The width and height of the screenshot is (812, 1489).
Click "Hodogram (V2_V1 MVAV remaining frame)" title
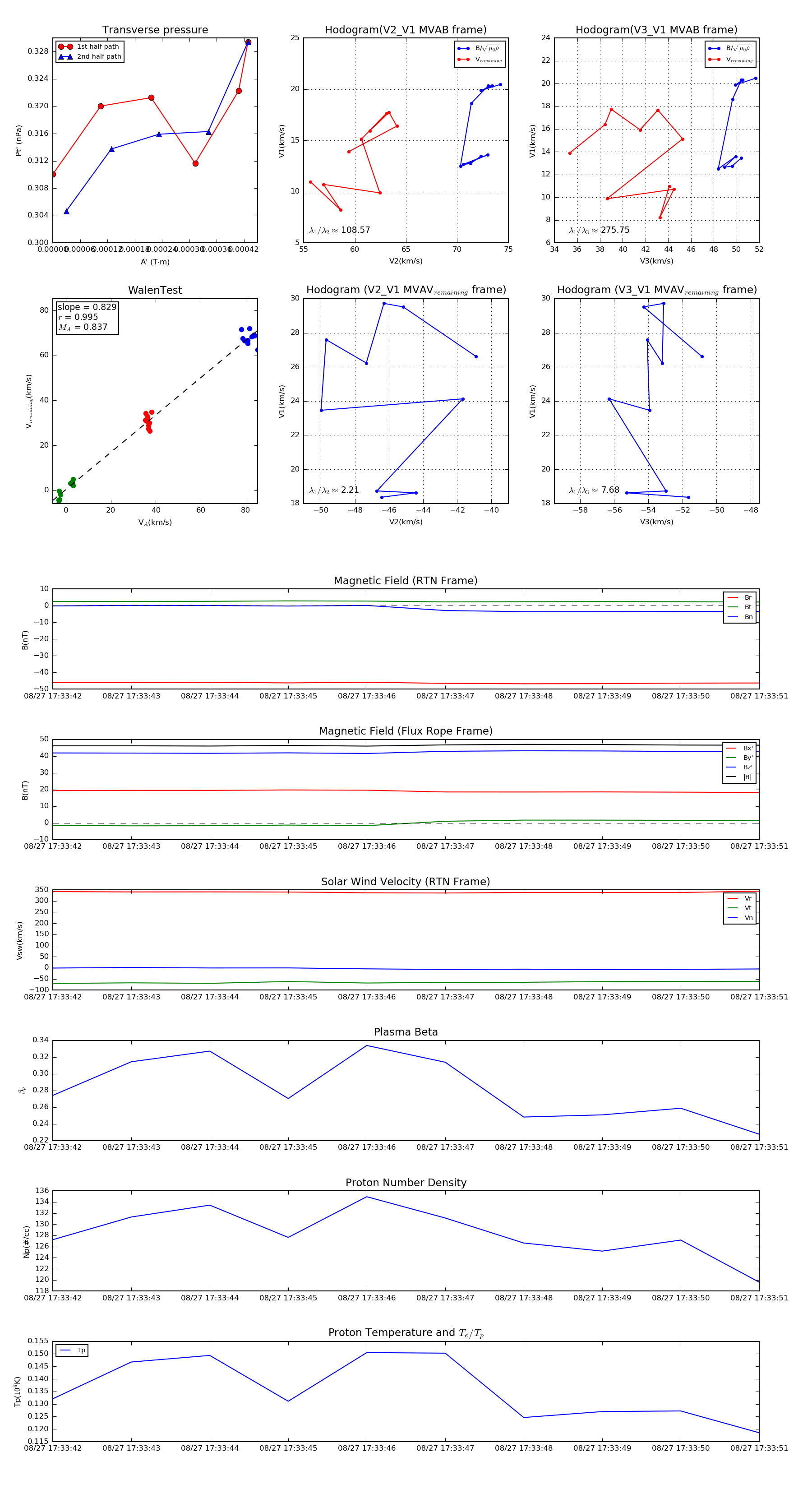[x=406, y=290]
